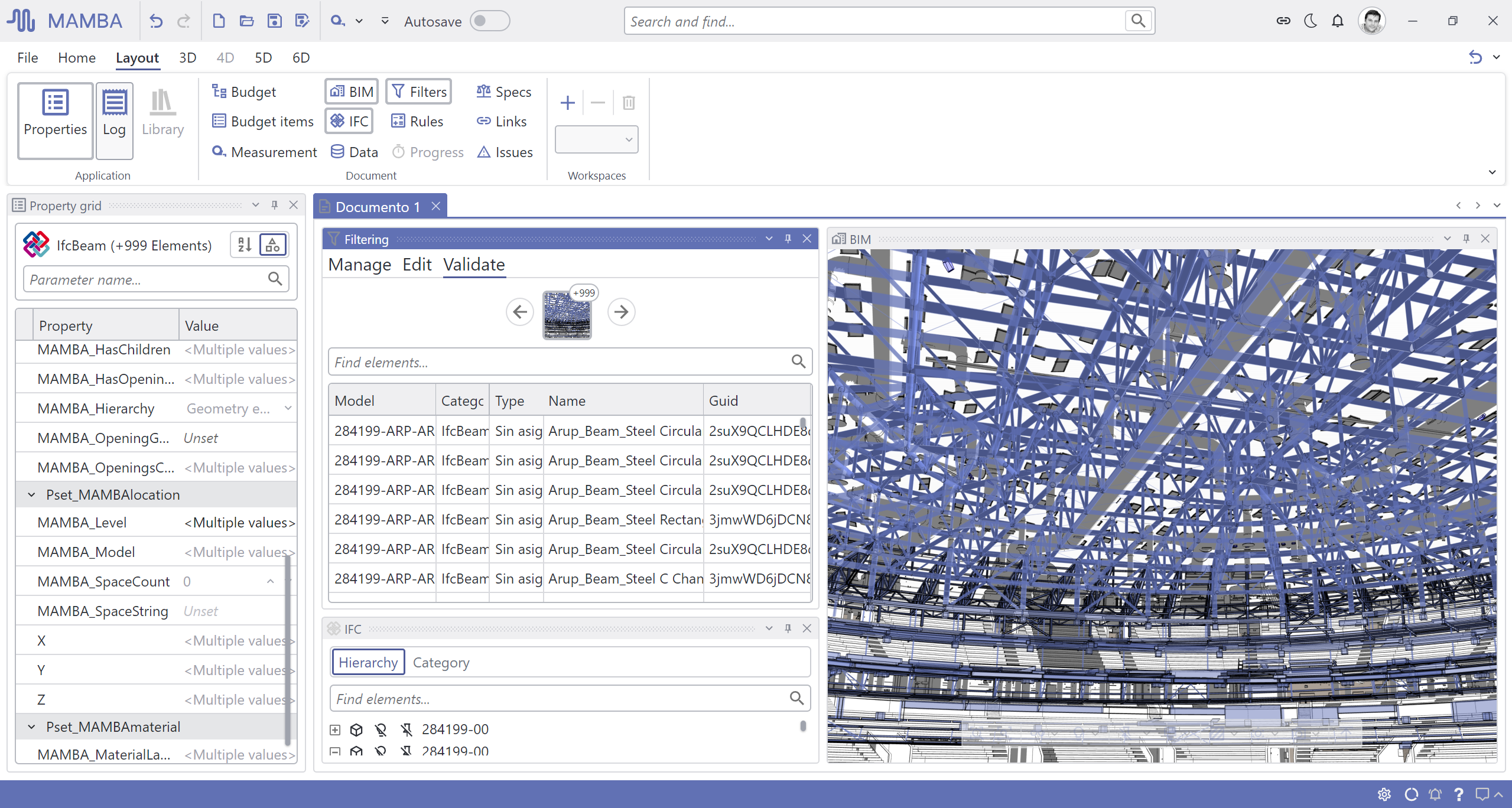The image size is (1512, 808).
Task: Sort properties alphabetically icon
Action: click(x=245, y=245)
